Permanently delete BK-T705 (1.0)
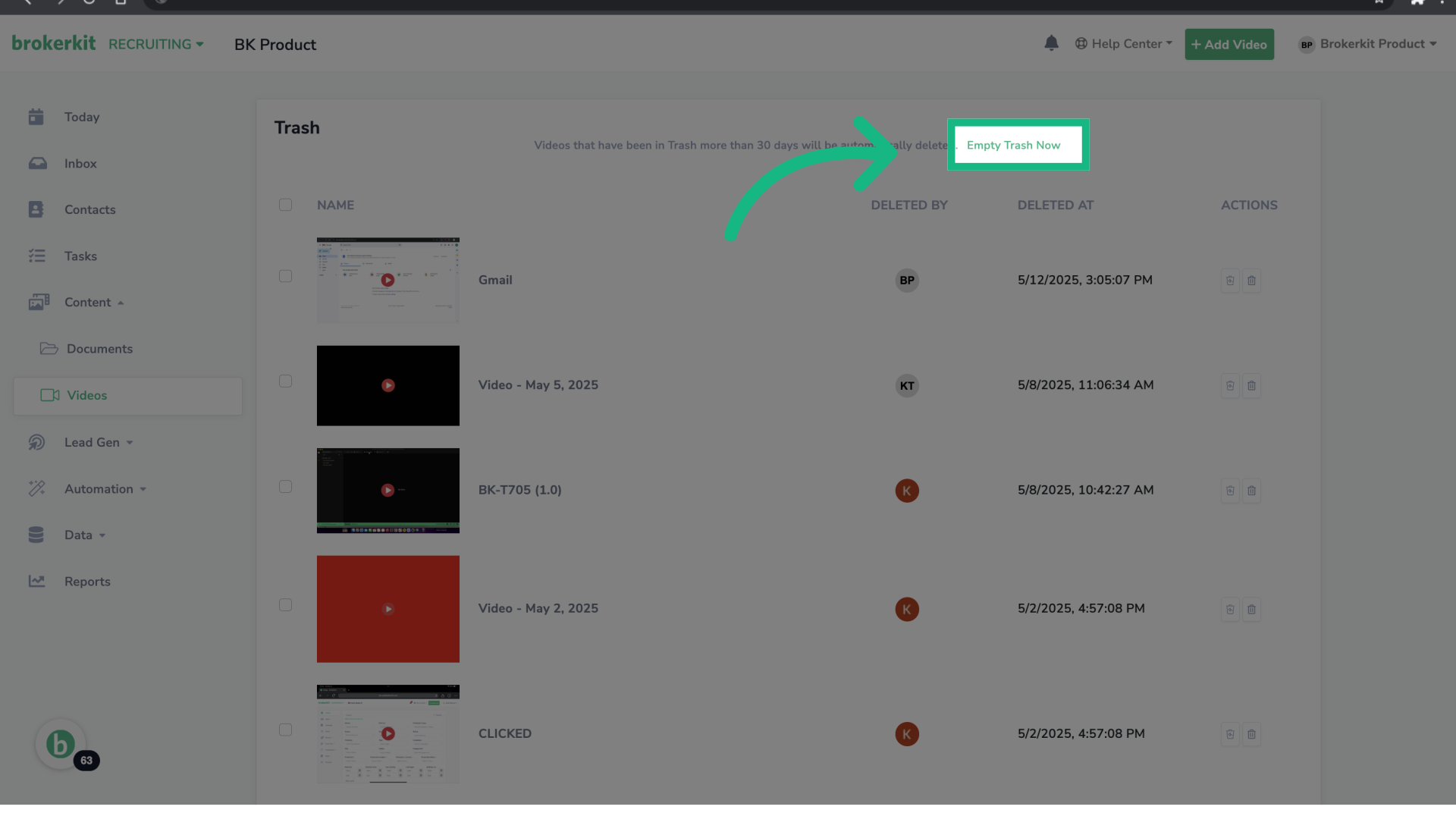The image size is (1456, 819). tap(1251, 491)
